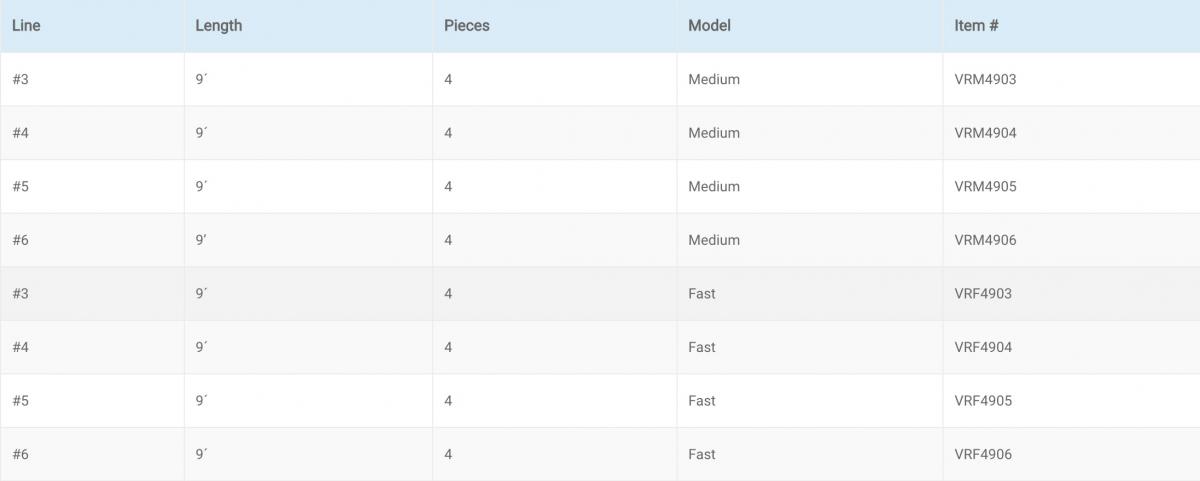Click Fast in the VRF4903 row

[x=702, y=294]
